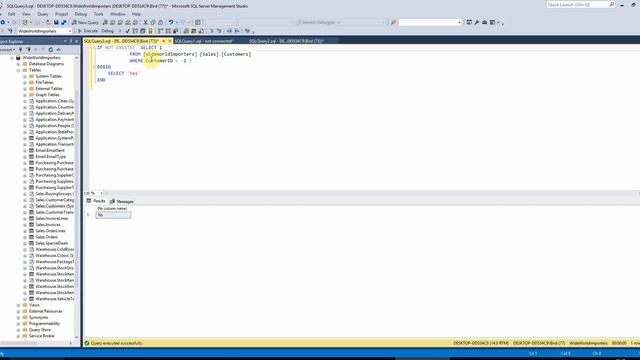This screenshot has height=360, width=640.
Task: Click the database engine query icon
Action: (x=105, y=22)
